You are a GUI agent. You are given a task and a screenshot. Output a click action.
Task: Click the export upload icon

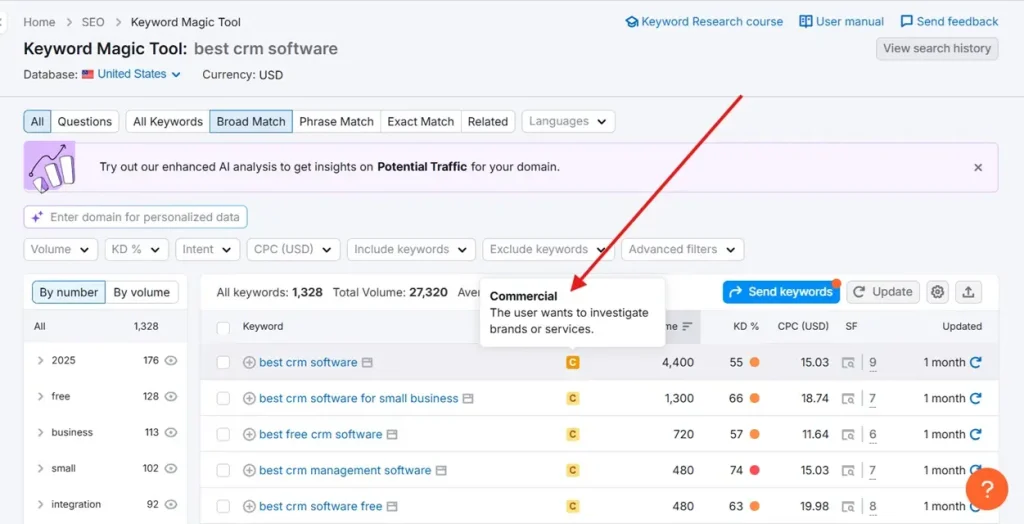[x=968, y=292]
